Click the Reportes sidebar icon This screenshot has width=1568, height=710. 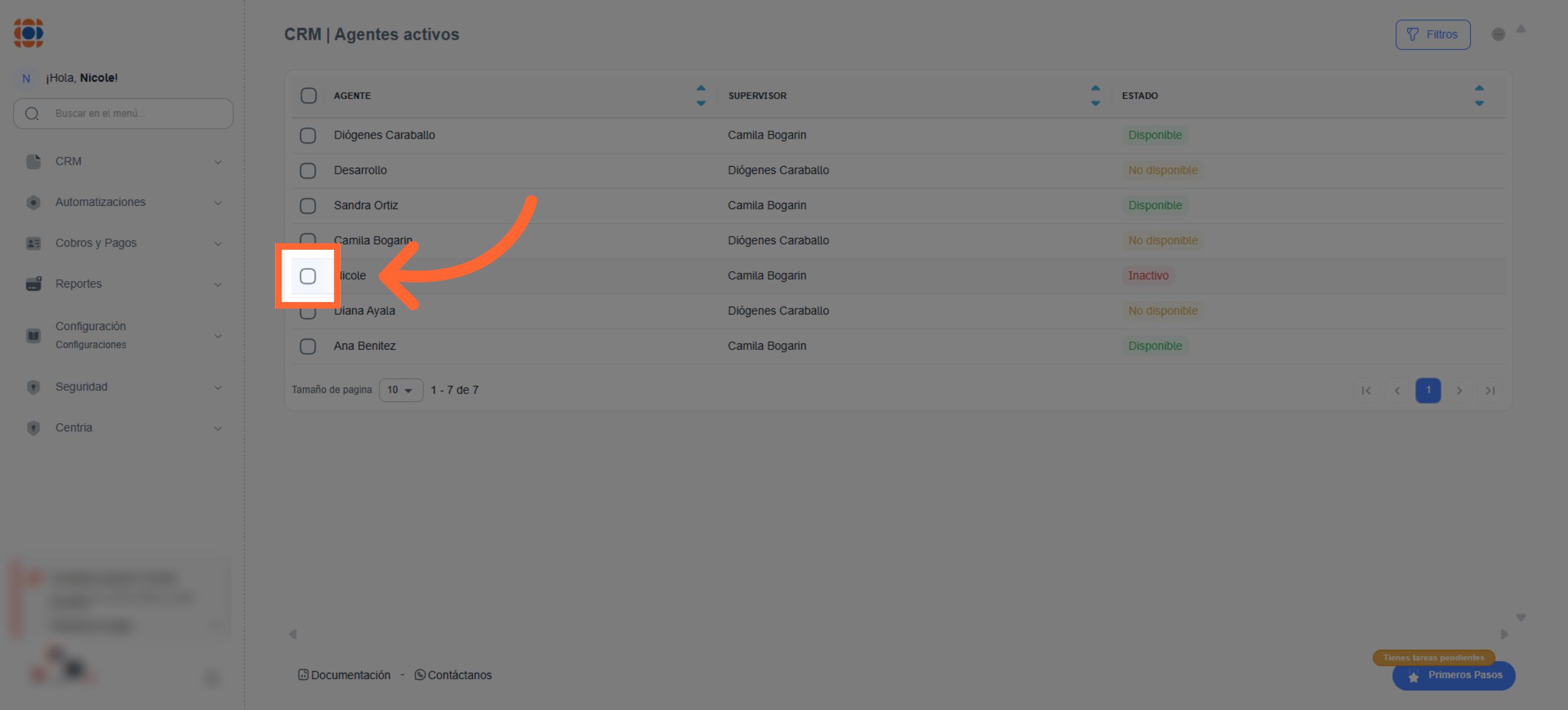click(33, 284)
